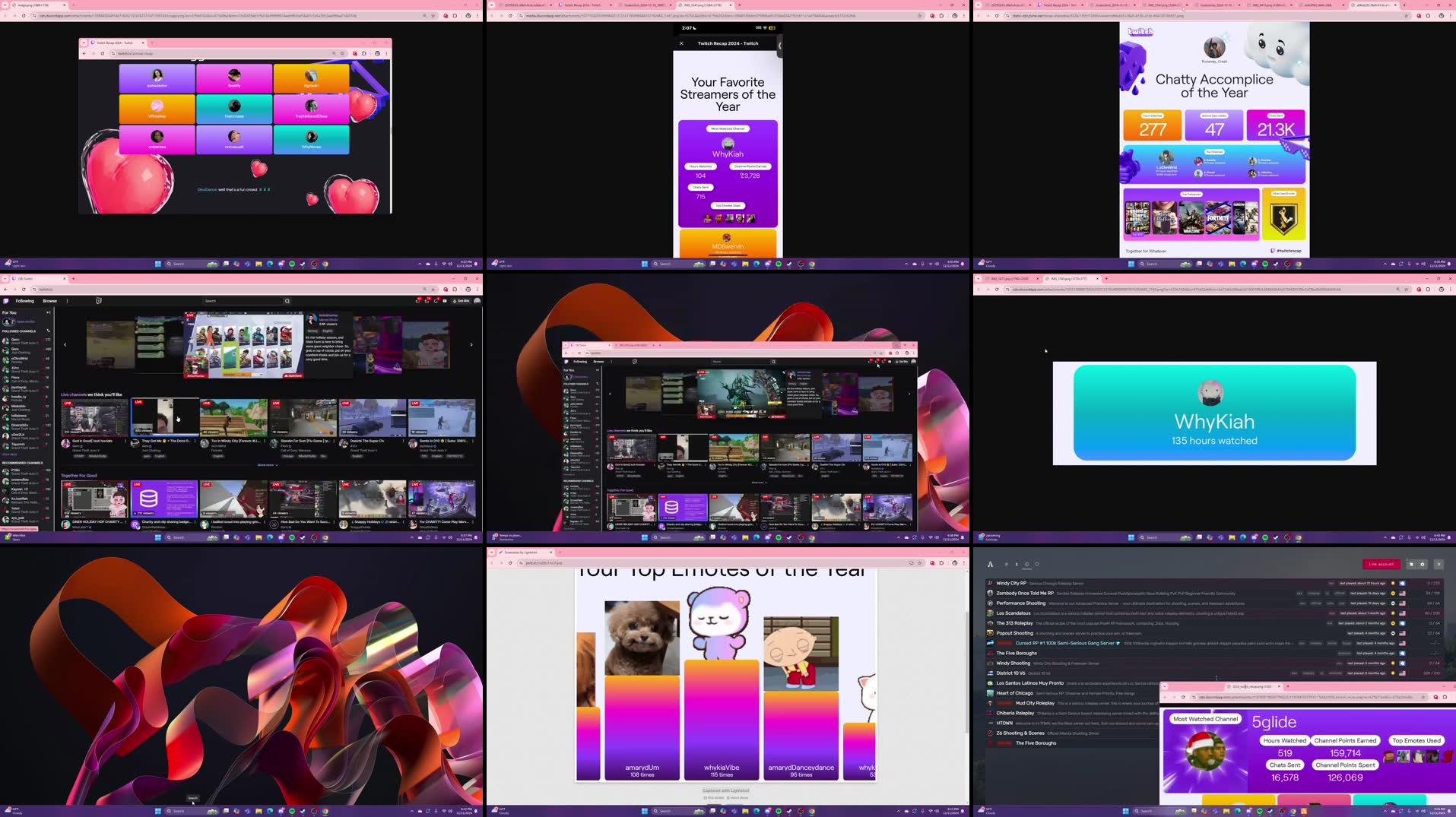This screenshot has height=817, width=1456.
Task: Select the Heart of Chicago server row
Action: 1072,693
